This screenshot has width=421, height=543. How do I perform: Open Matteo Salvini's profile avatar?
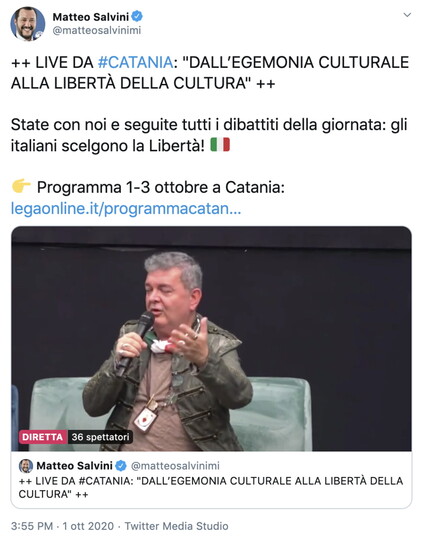(x=28, y=24)
